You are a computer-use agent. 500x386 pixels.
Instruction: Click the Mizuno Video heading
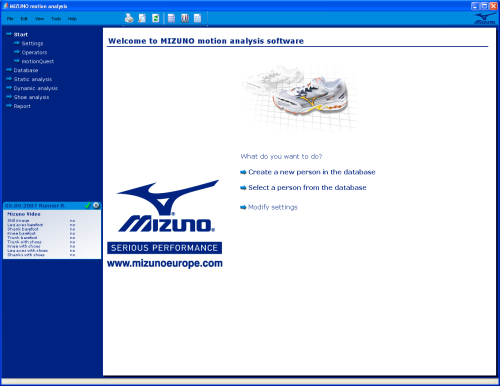[24, 214]
